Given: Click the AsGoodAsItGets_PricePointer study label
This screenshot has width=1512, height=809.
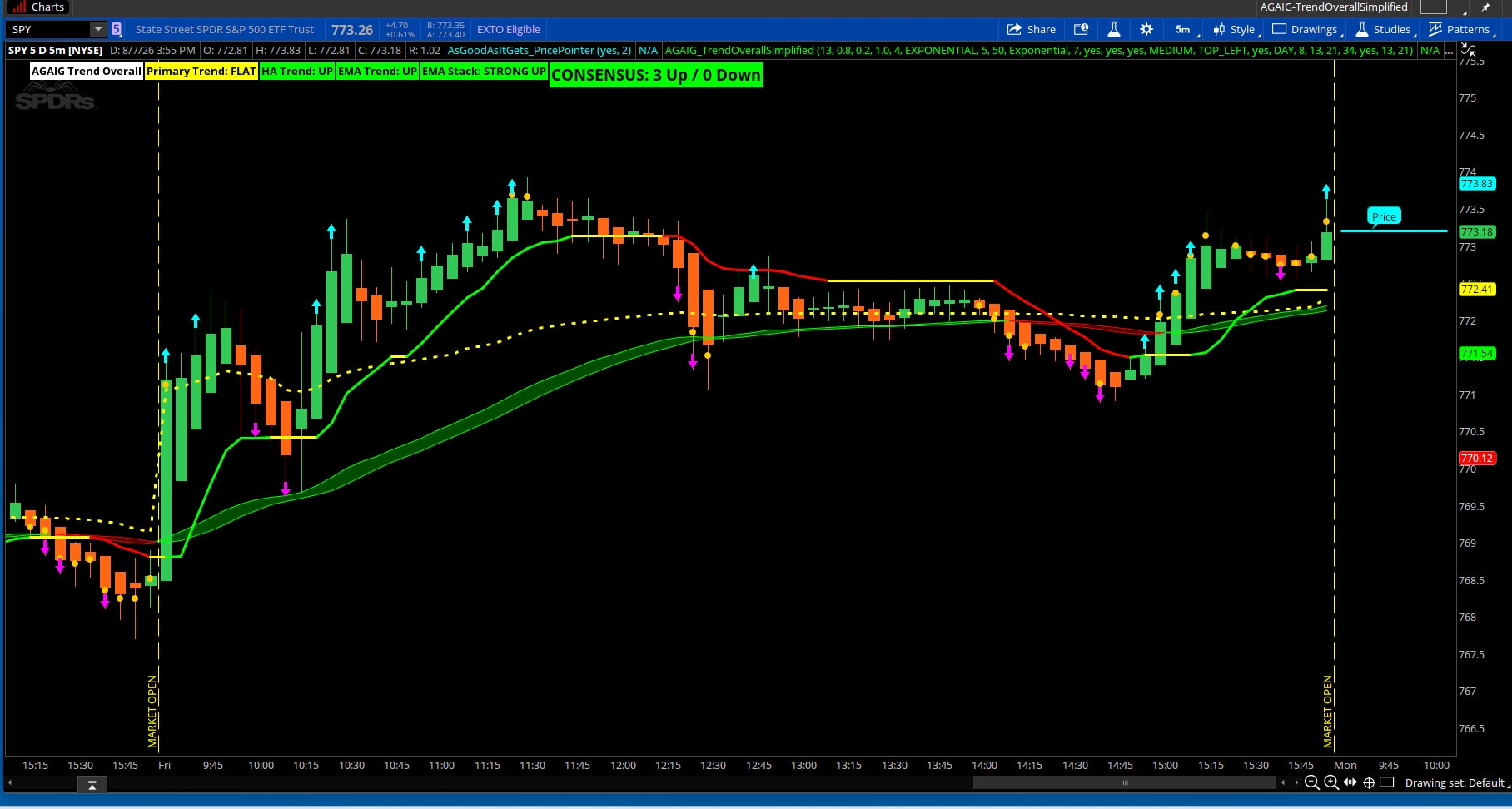Looking at the screenshot, I should (540, 50).
